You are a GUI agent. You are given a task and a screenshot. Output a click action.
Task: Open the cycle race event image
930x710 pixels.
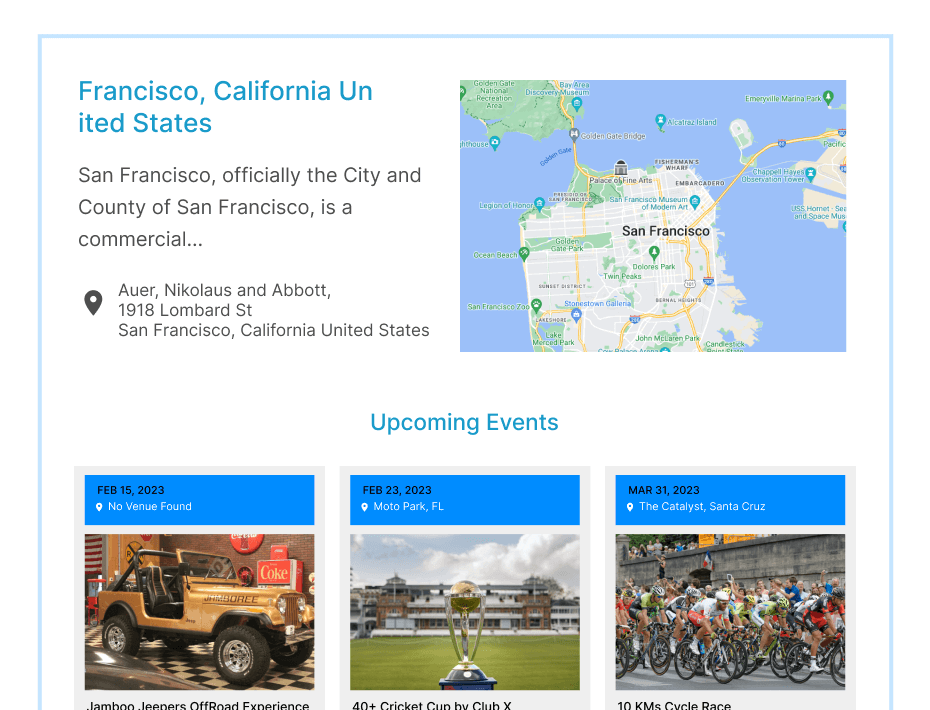coord(730,612)
